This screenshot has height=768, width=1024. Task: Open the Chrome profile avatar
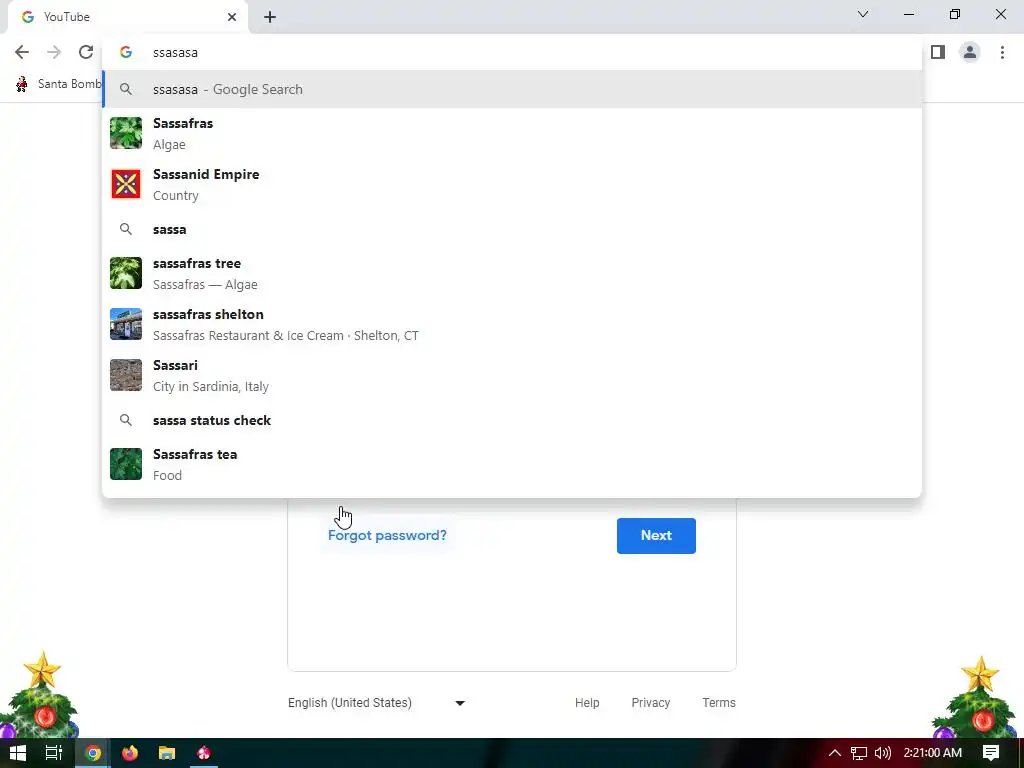pyautogui.click(x=970, y=52)
